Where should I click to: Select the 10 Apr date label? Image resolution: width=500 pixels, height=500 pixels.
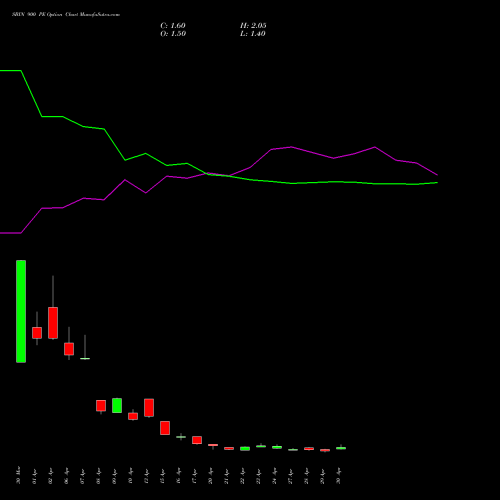[x=130, y=476]
